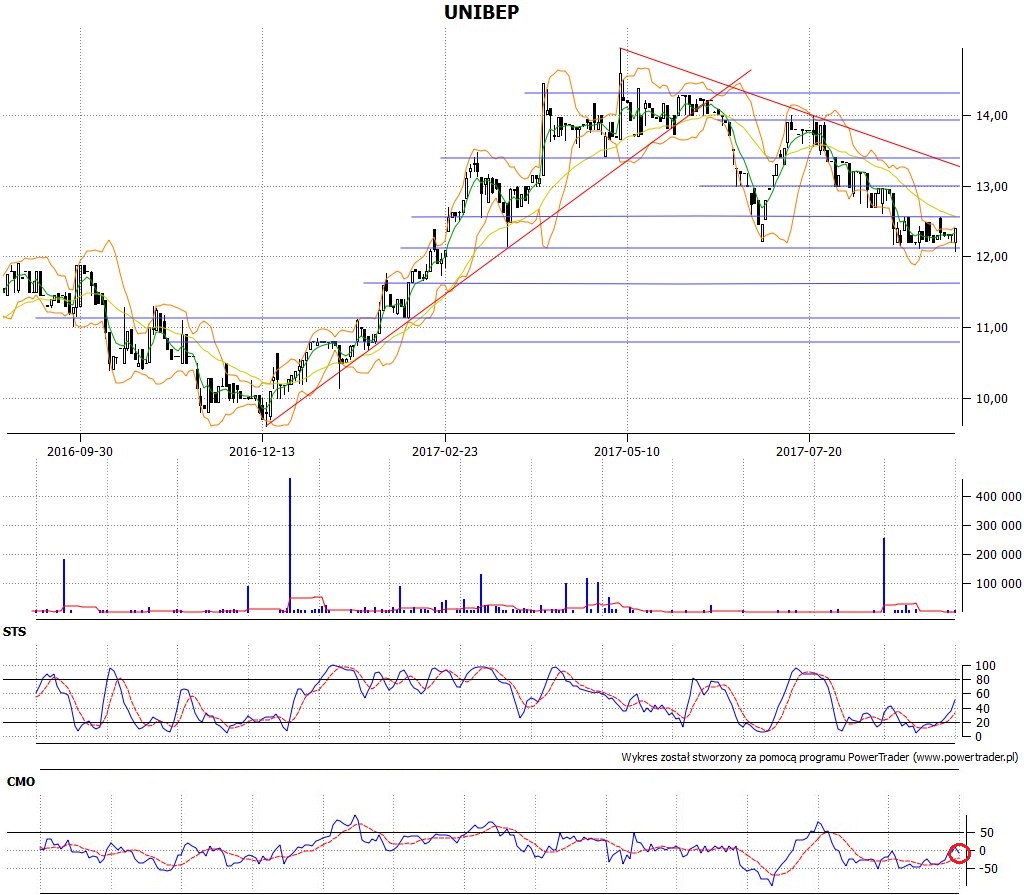1024x895 pixels.
Task: Click the volume bar near September 2016
Action: pos(64,585)
